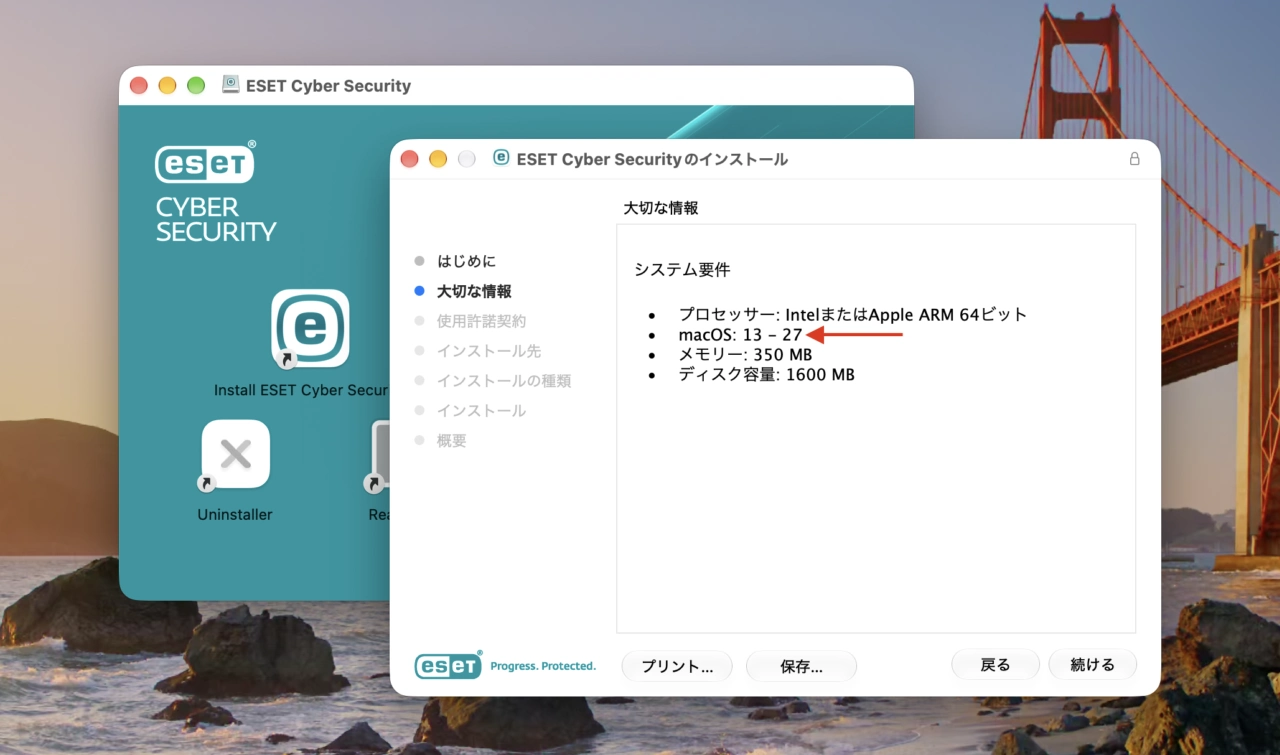Screen dimensions: 1280x755
Task: Select the 概要 step in sidebar
Action: [451, 441]
